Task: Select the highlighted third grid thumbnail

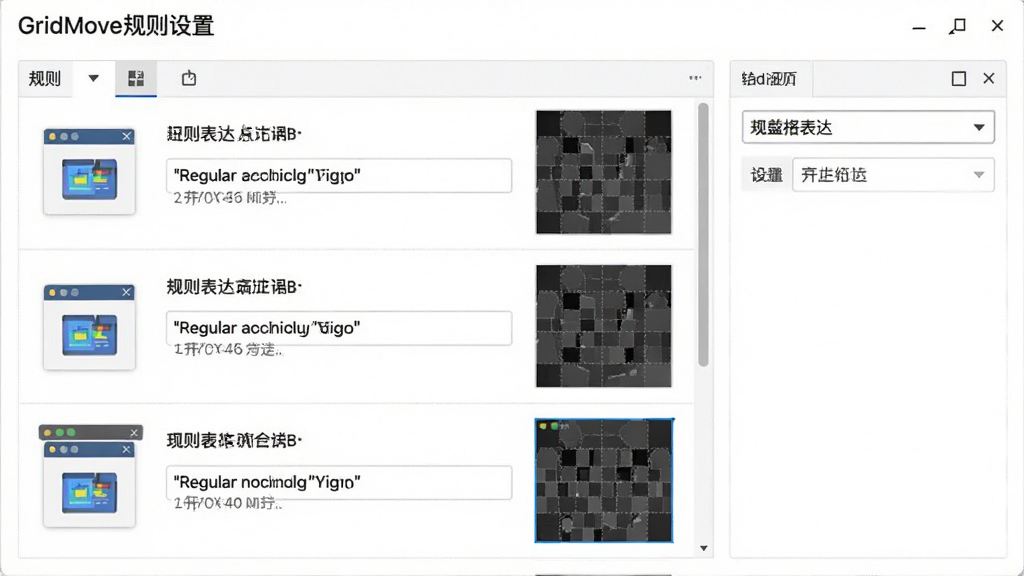Action: click(603, 481)
